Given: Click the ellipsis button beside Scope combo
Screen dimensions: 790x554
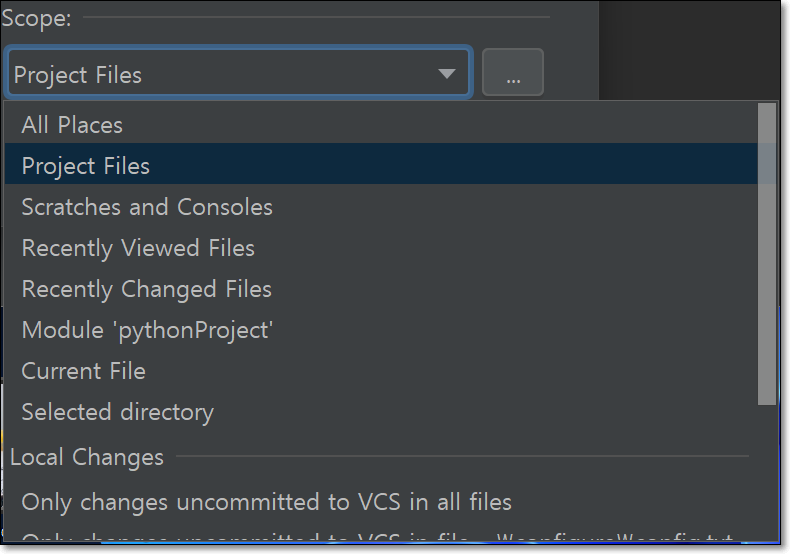Looking at the screenshot, I should [x=512, y=72].
